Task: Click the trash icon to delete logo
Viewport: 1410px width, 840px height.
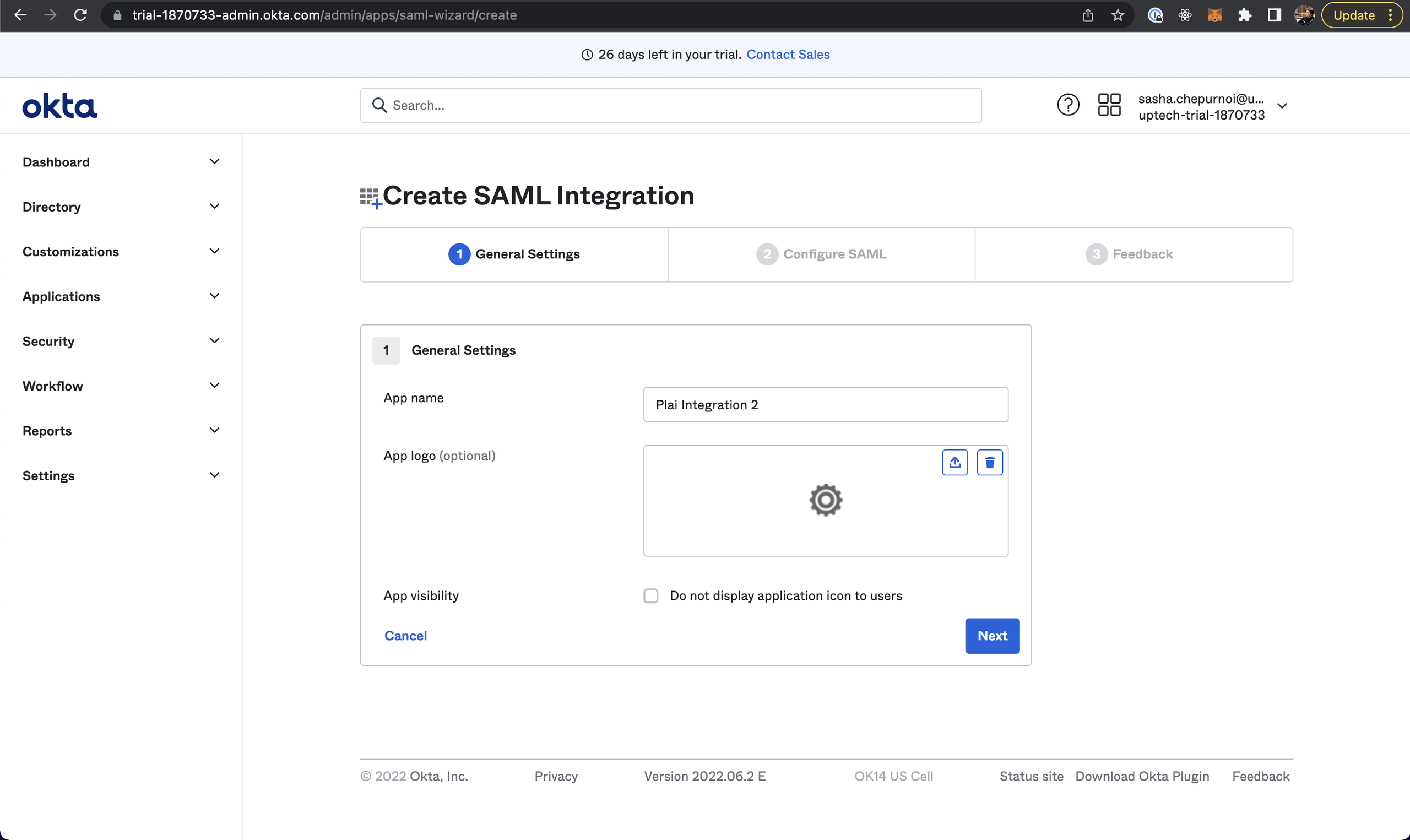Action: coord(990,463)
